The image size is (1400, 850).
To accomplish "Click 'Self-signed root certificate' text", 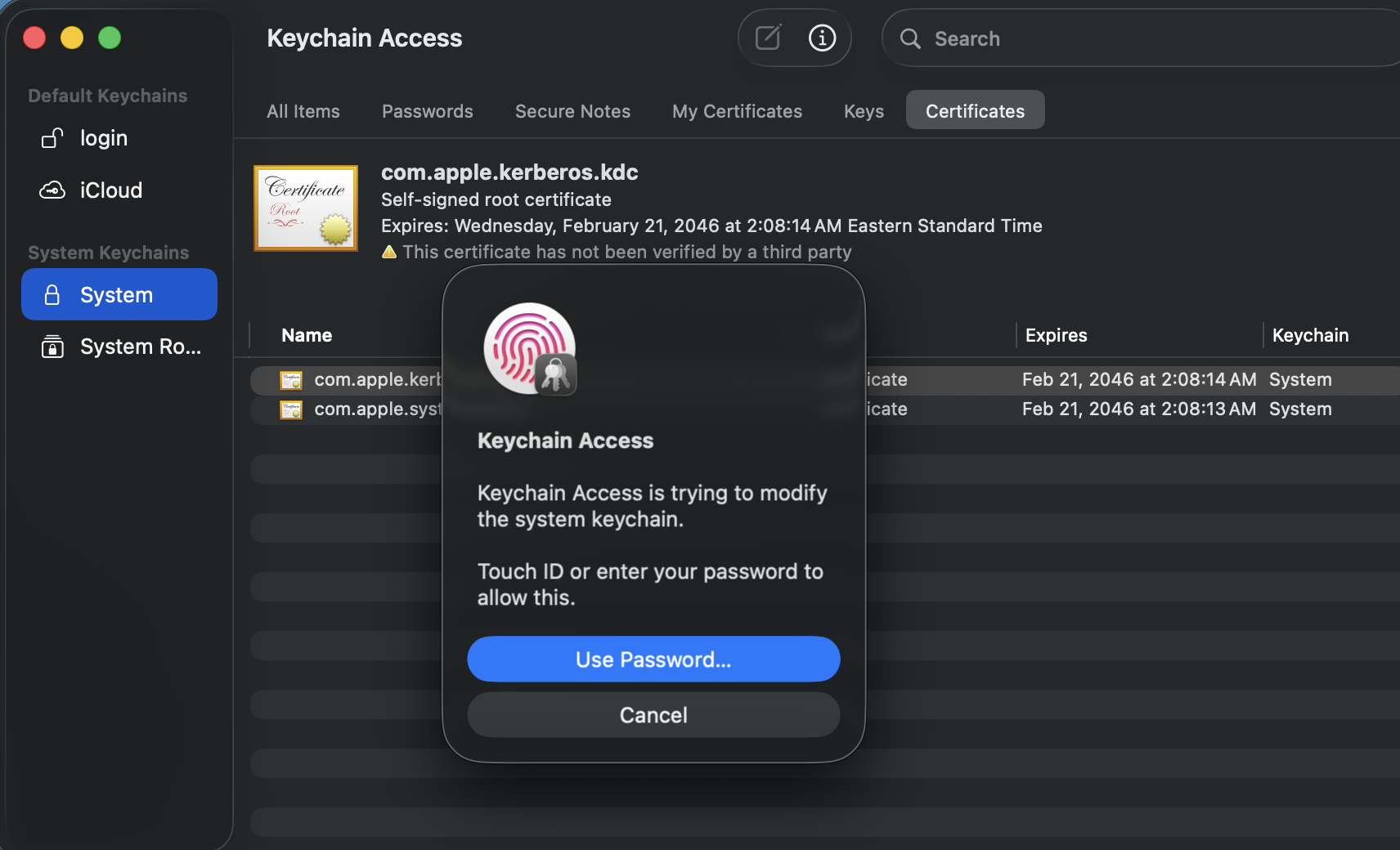I will tap(496, 199).
